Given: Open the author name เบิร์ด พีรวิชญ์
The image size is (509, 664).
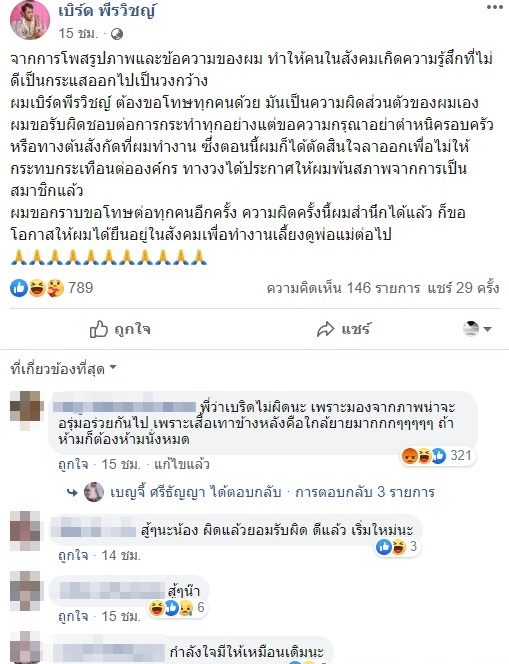Looking at the screenshot, I should [107, 12].
